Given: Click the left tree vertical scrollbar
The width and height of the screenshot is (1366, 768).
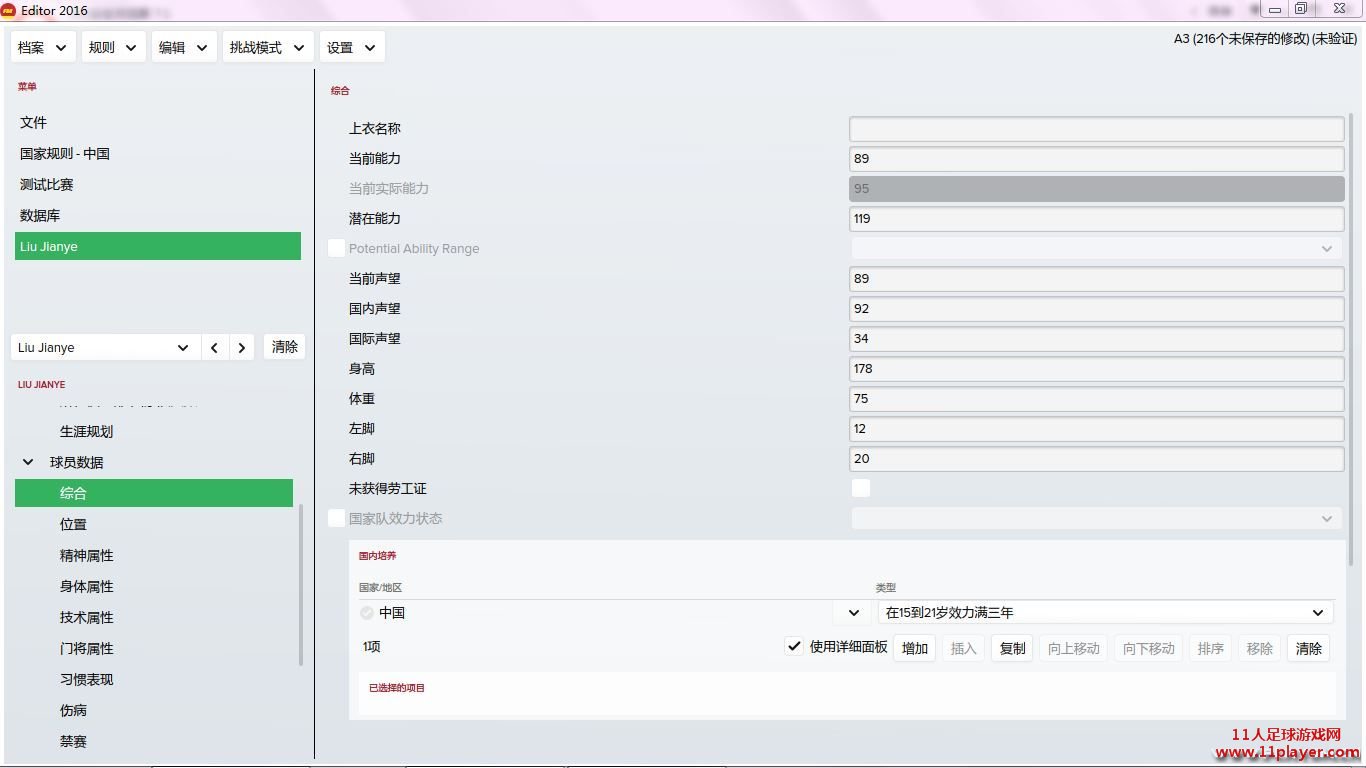Looking at the screenshot, I should pyautogui.click(x=301, y=585).
